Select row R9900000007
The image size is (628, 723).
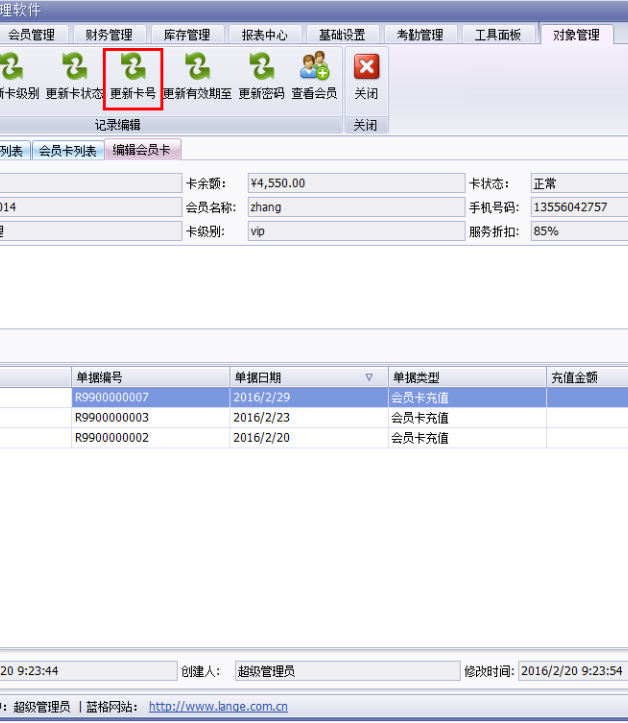tap(314, 397)
